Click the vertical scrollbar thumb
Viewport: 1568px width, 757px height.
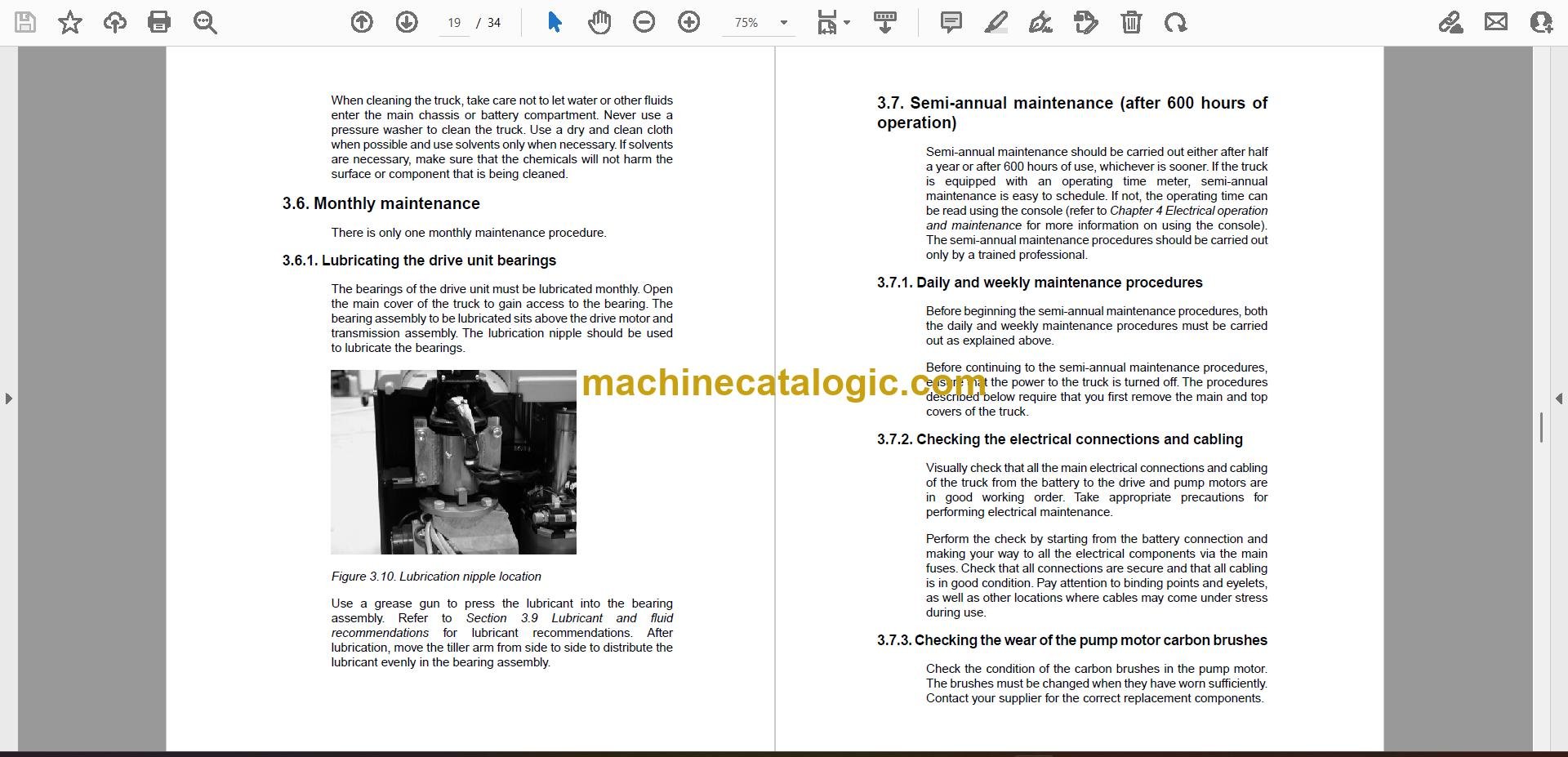pos(1541,428)
